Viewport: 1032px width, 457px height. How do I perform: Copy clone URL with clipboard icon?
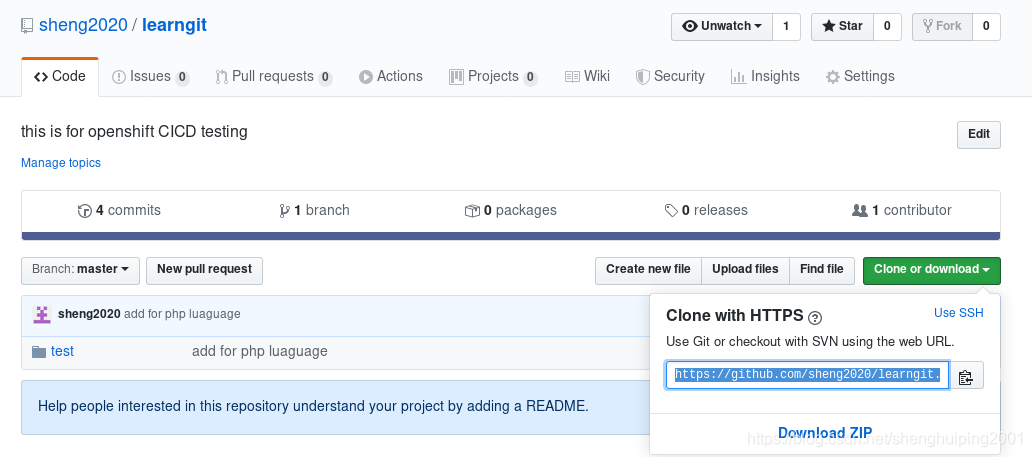click(966, 377)
